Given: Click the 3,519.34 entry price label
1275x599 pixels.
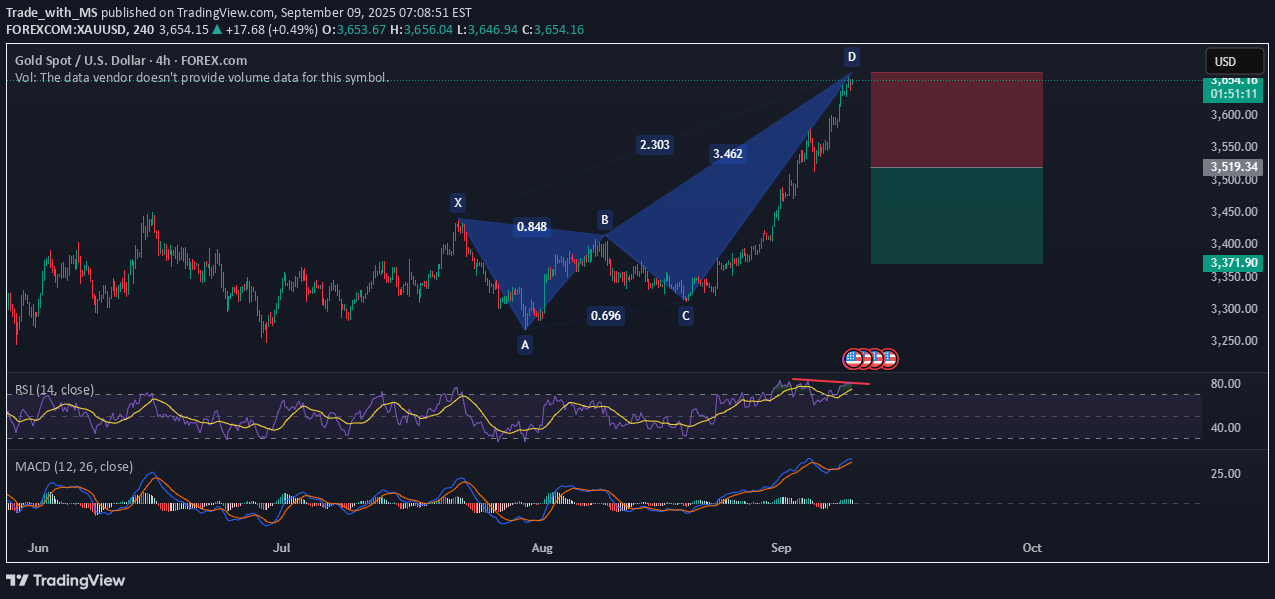Looking at the screenshot, I should point(1231,167).
